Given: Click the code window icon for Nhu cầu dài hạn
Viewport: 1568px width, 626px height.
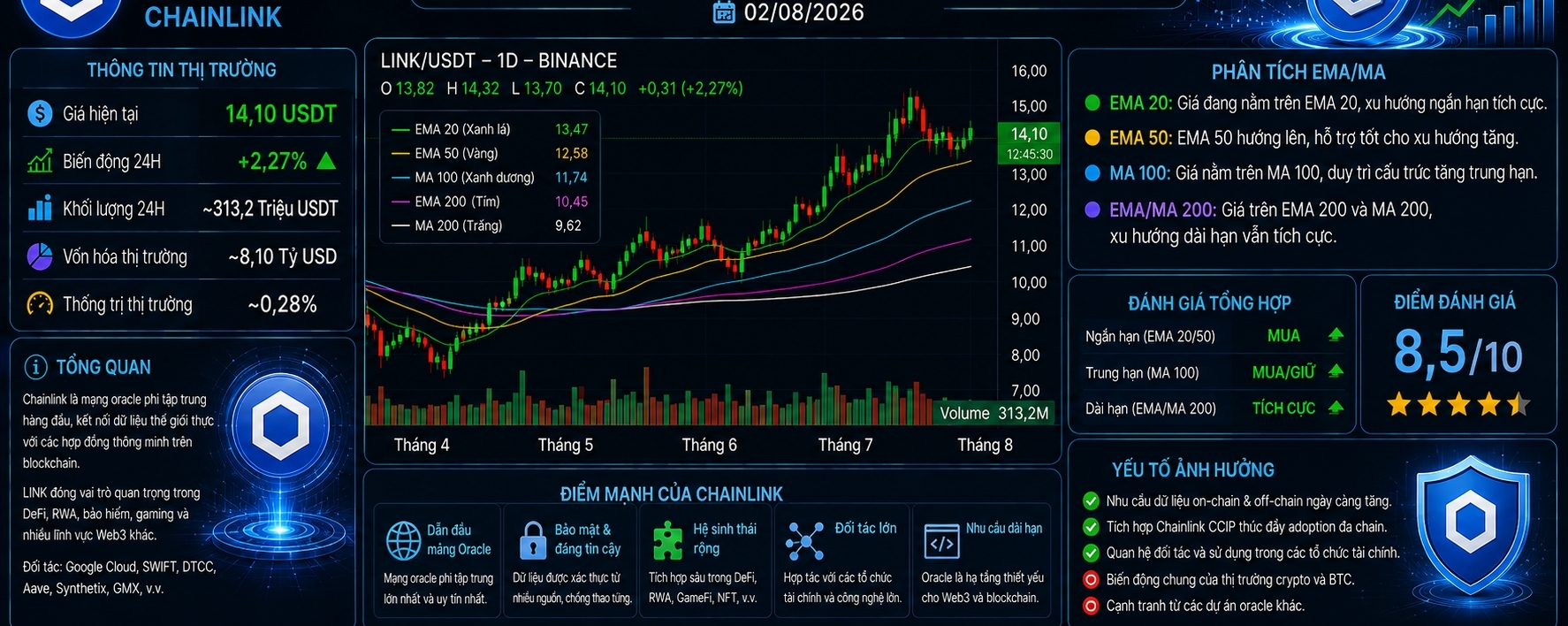Looking at the screenshot, I should tap(941, 542).
